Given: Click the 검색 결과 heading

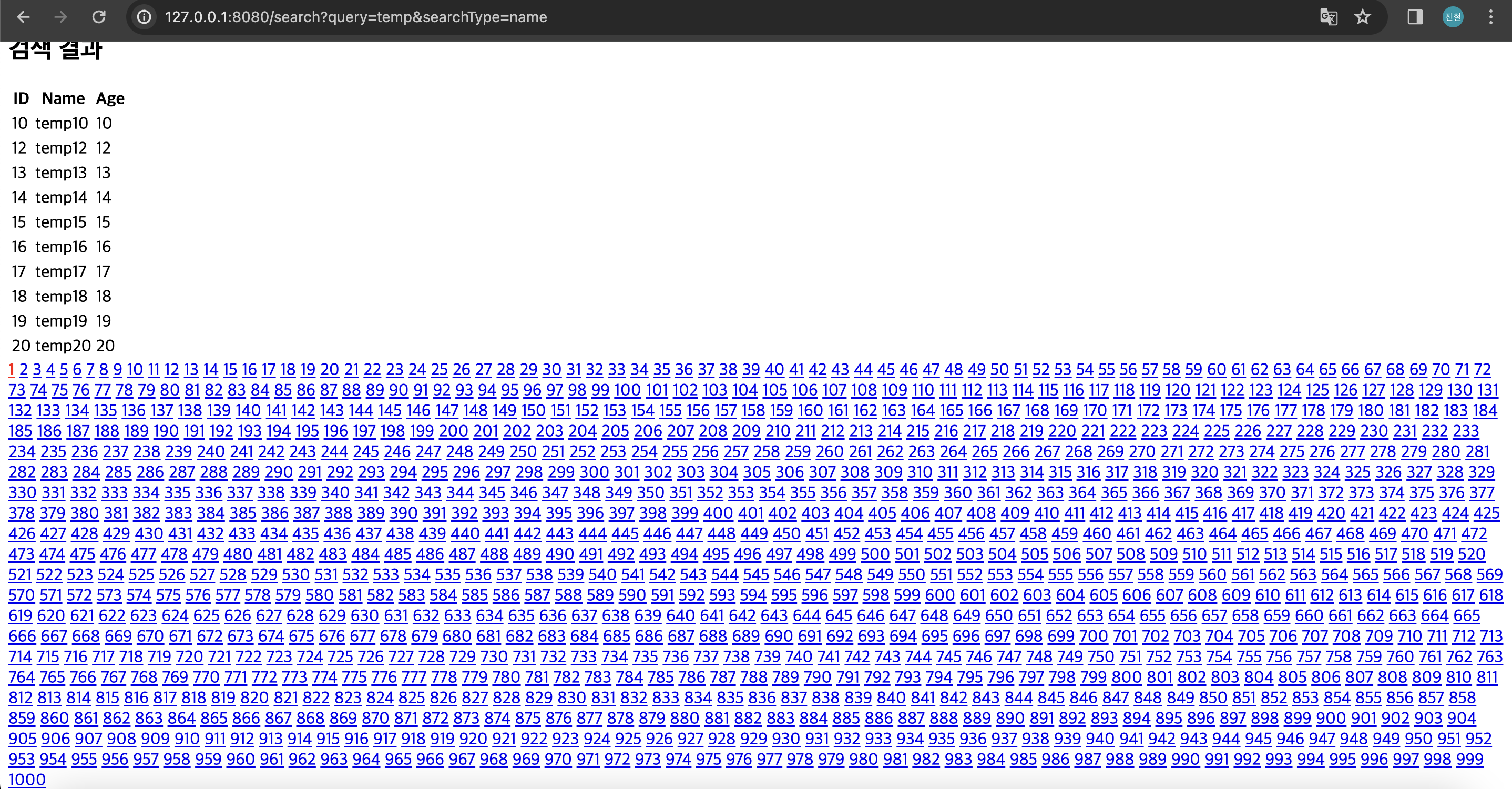Looking at the screenshot, I should click(56, 50).
